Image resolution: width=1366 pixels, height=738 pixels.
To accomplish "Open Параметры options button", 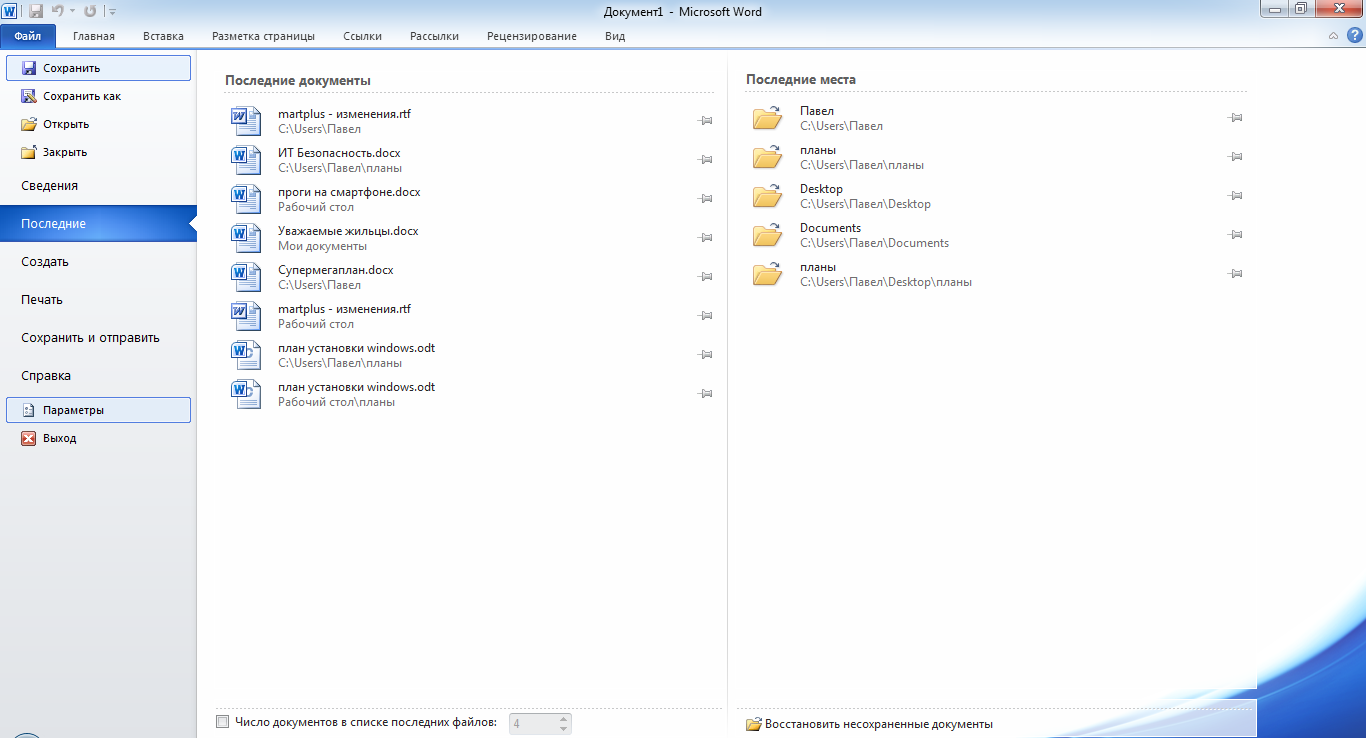I will [98, 410].
